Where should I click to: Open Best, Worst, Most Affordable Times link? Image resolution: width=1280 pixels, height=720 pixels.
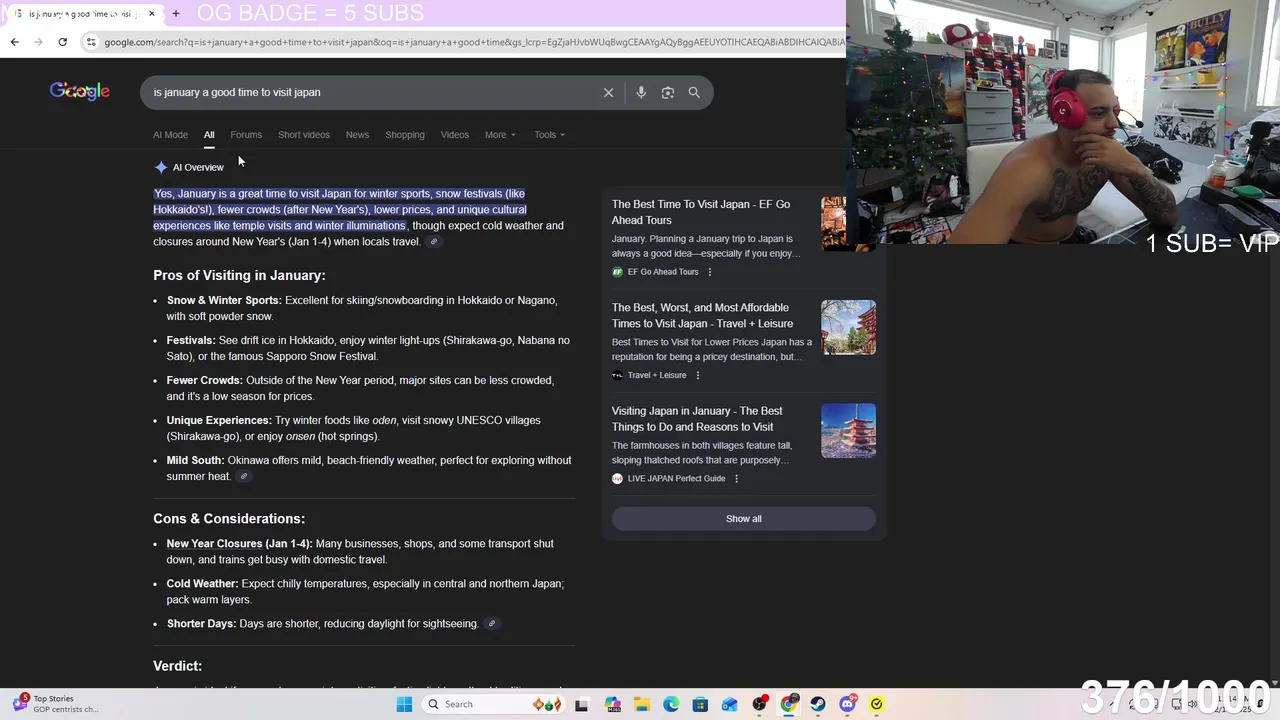click(x=702, y=315)
